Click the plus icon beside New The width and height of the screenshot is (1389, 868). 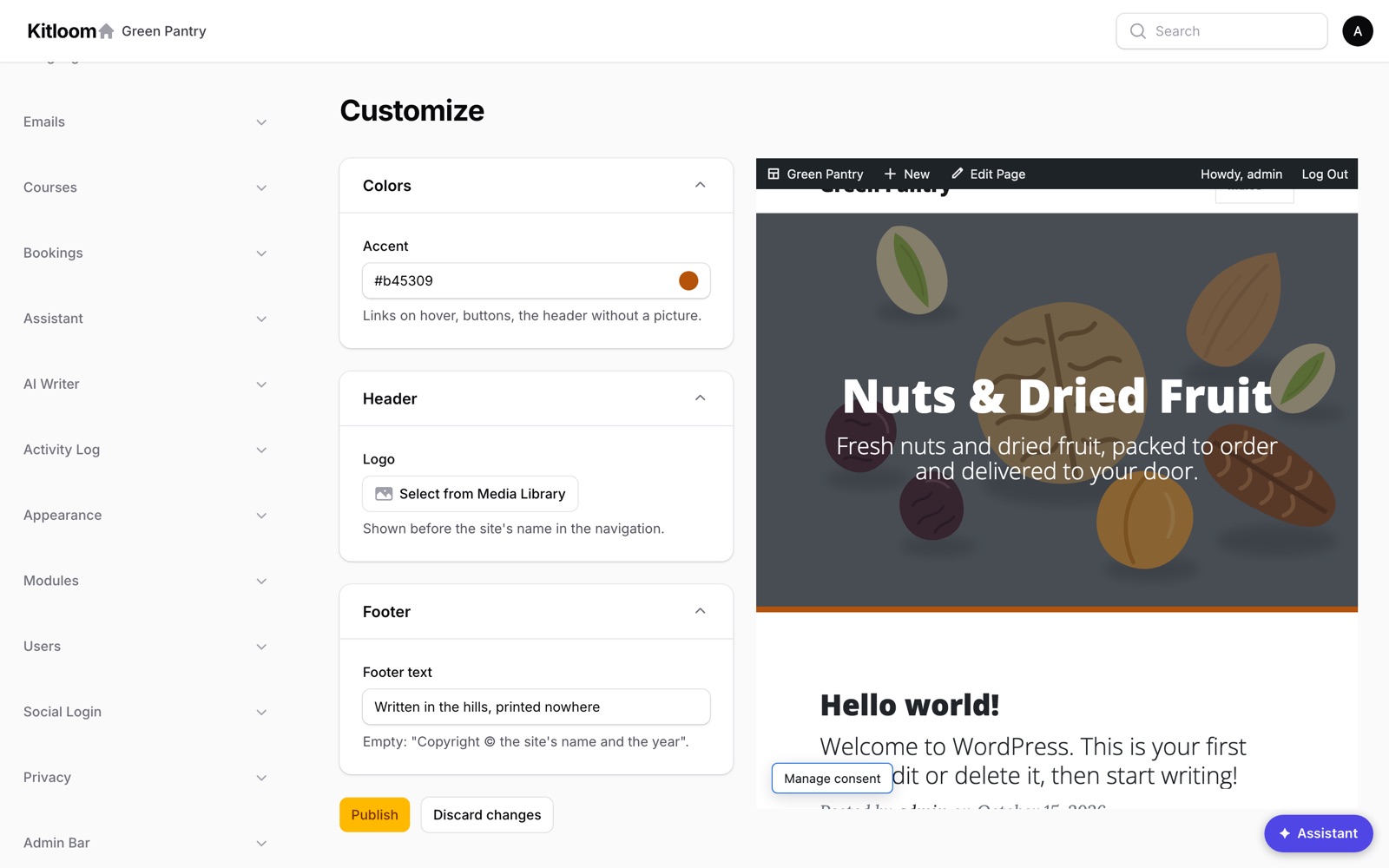pyautogui.click(x=890, y=174)
